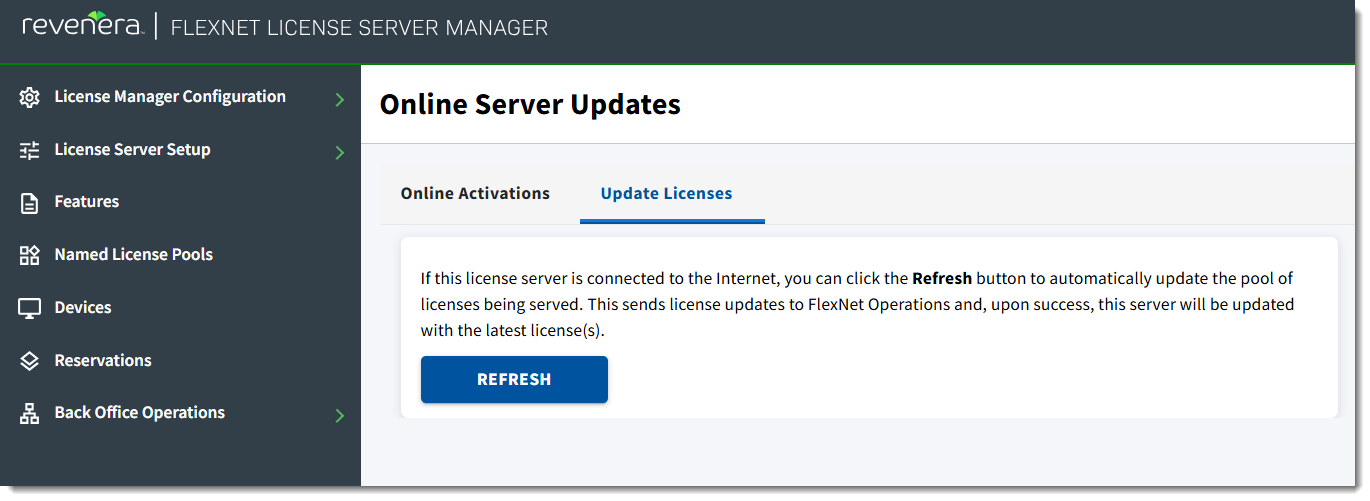Navigate to Reservations
1370x501 pixels.
103,361
